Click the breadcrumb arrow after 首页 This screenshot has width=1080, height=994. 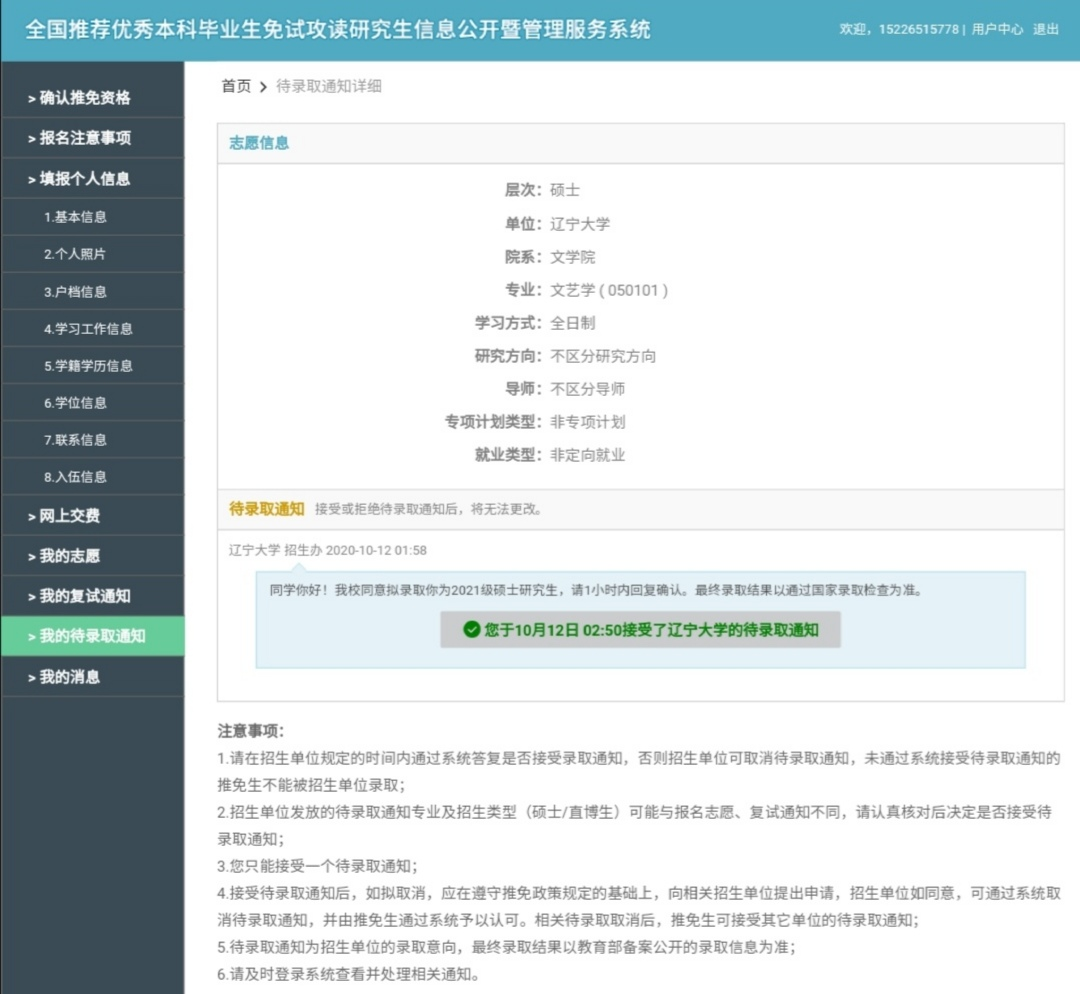(264, 87)
